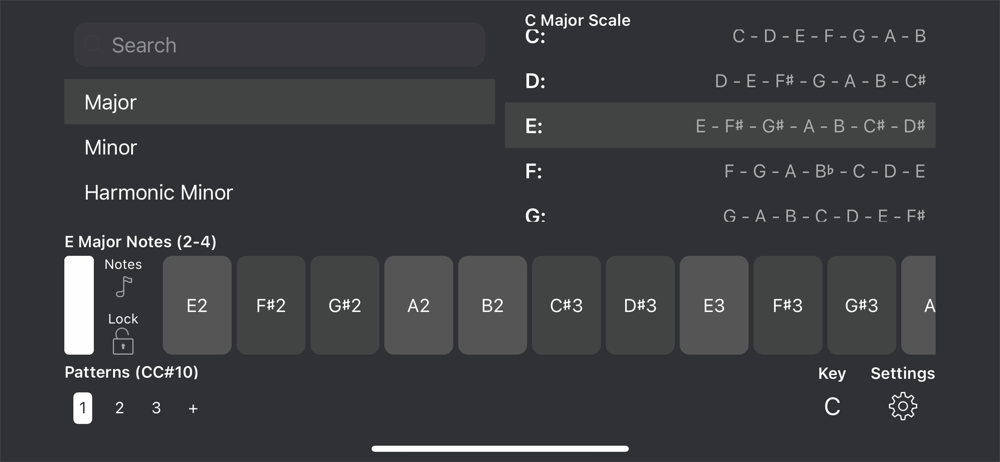The image size is (1000, 462).
Task: Hit the F#3 note pad
Action: click(788, 305)
